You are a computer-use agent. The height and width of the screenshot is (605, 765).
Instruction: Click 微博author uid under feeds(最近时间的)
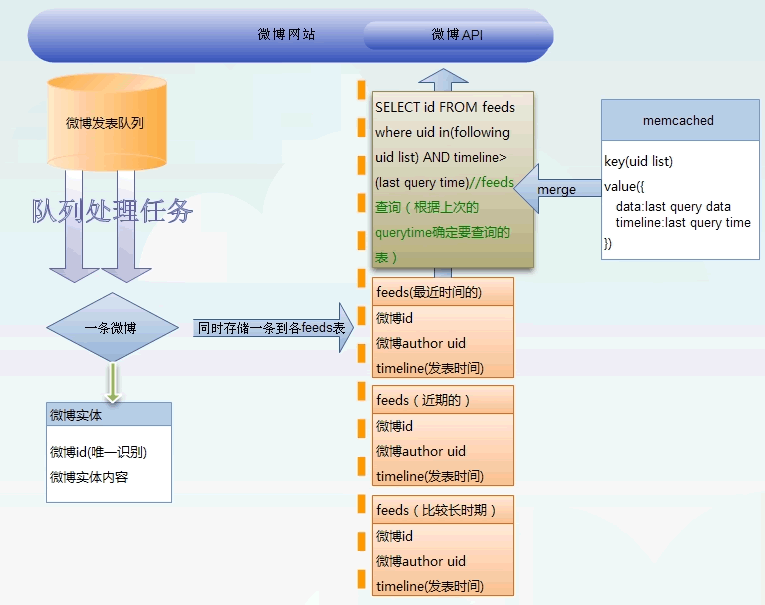coord(421,343)
